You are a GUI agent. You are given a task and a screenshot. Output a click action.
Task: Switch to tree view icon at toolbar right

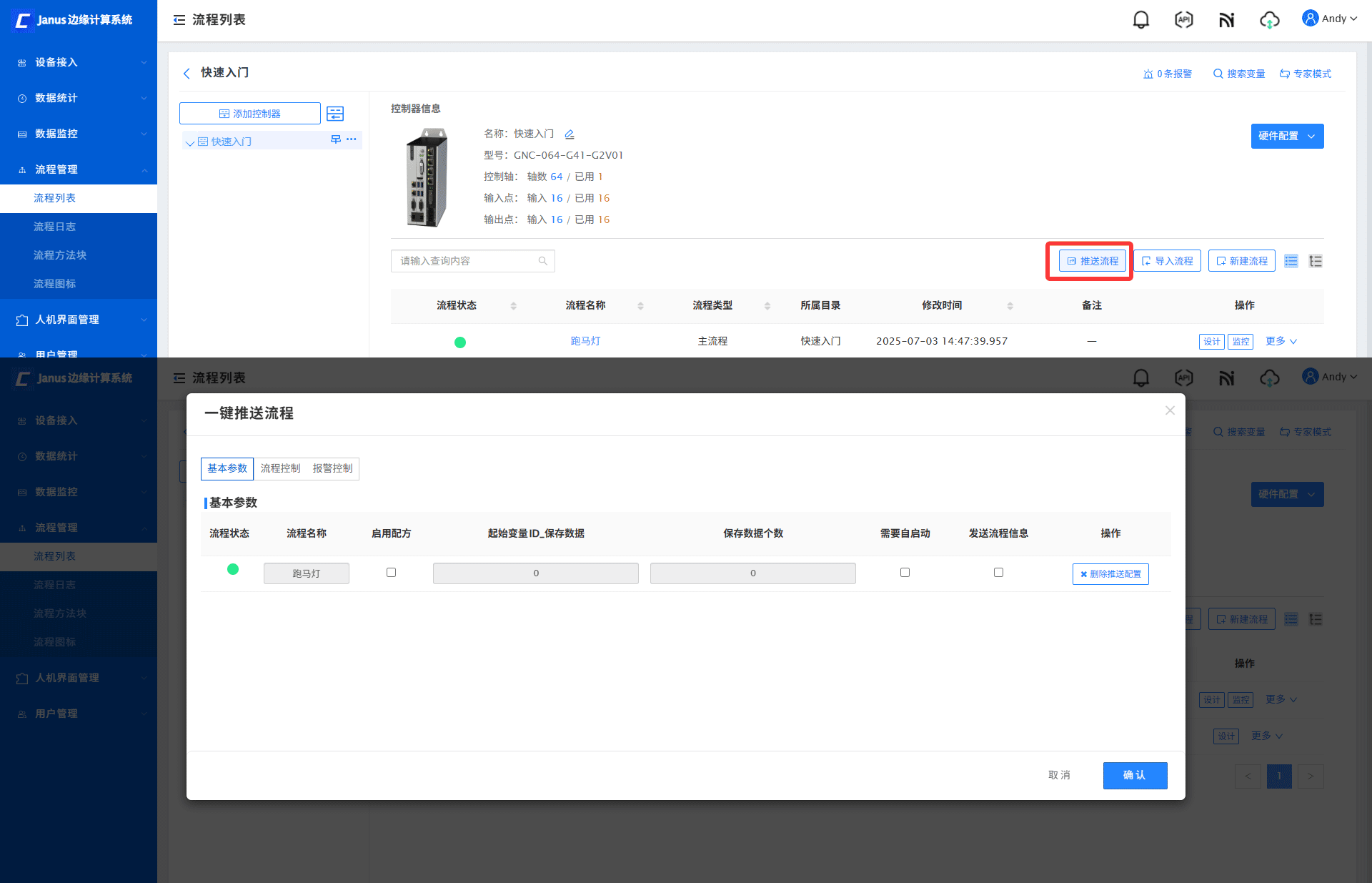coord(1316,261)
